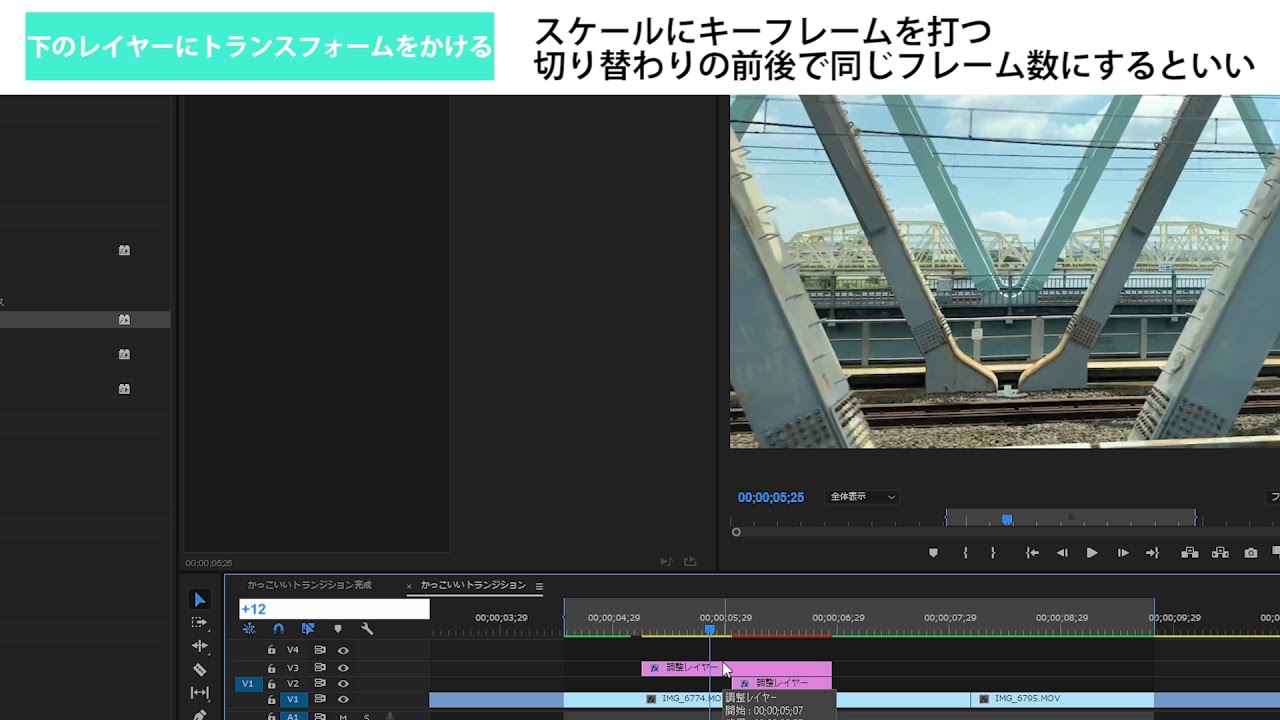Click program monitor zoom scroll handle
The height and width of the screenshot is (720, 1280).
736,532
